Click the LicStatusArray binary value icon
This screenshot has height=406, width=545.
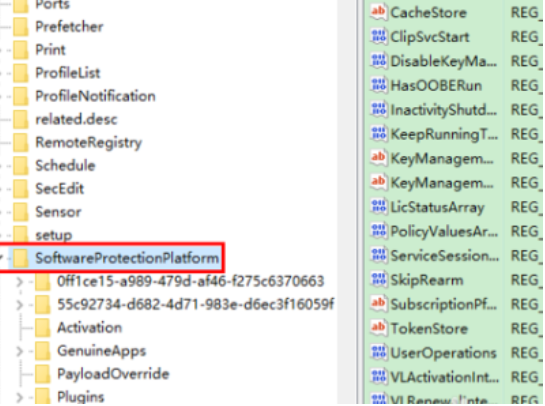tap(378, 207)
